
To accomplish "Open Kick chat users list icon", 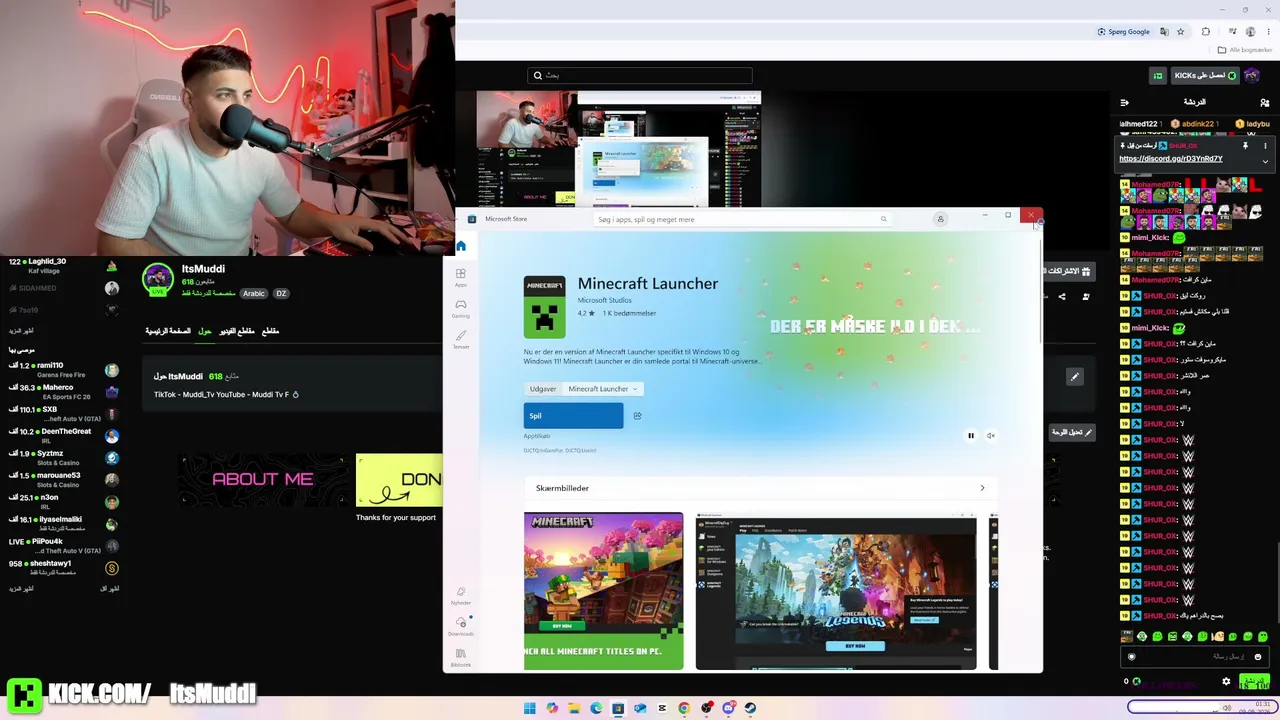I will [1265, 102].
